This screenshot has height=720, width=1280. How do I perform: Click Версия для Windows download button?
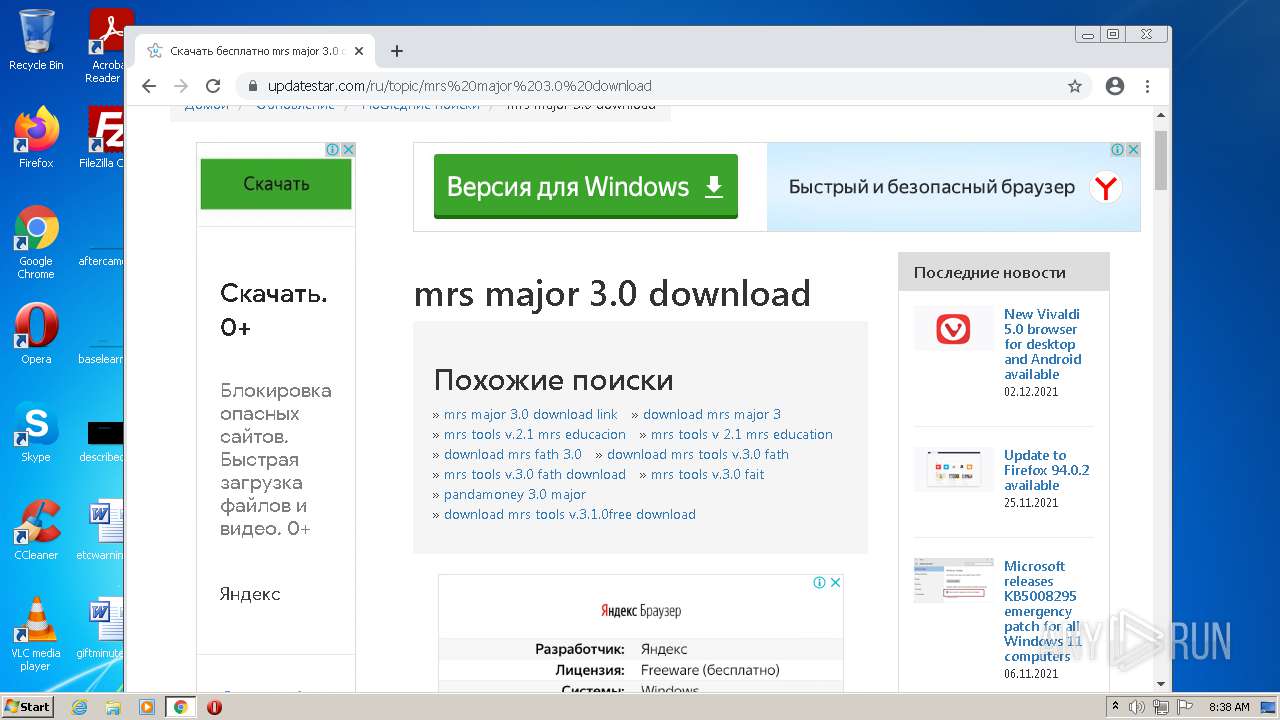pyautogui.click(x=585, y=187)
